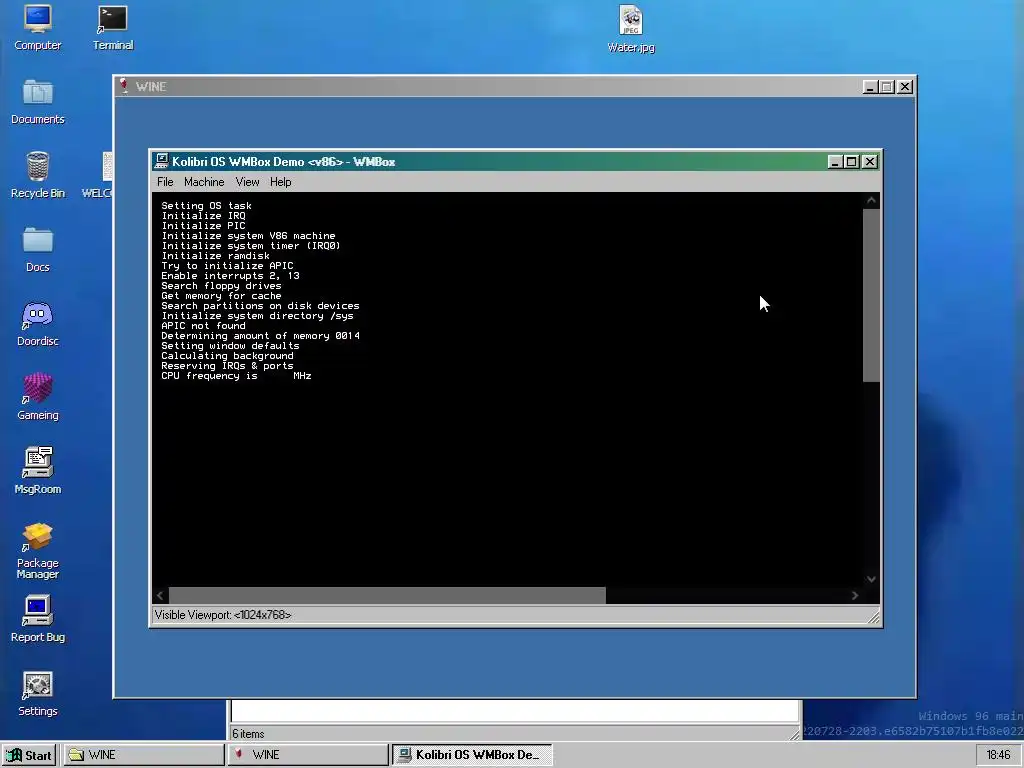Open the MsgRoom shortcut
1024x768 pixels.
click(x=38, y=471)
